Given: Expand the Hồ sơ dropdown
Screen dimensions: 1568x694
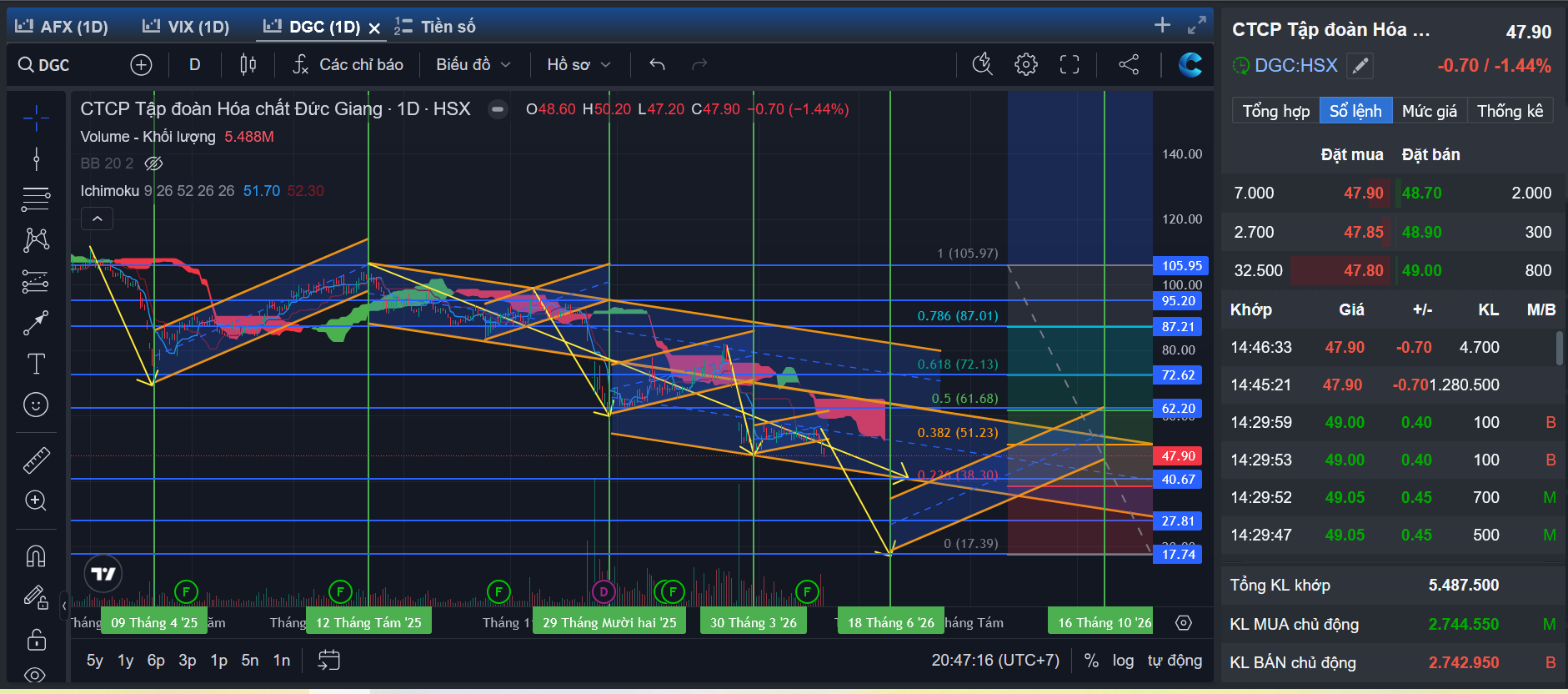Looking at the screenshot, I should point(579,65).
